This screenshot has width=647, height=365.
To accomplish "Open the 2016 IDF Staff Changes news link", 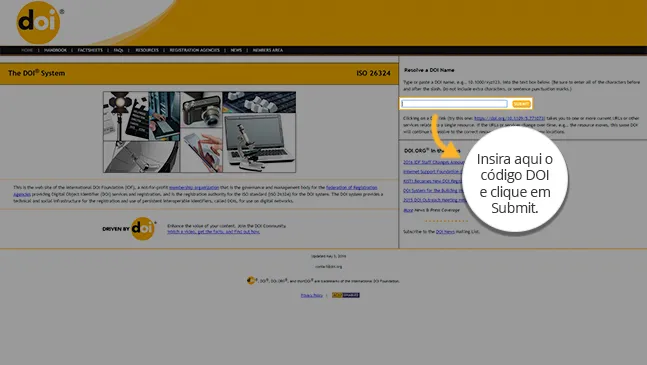I will 433,162.
